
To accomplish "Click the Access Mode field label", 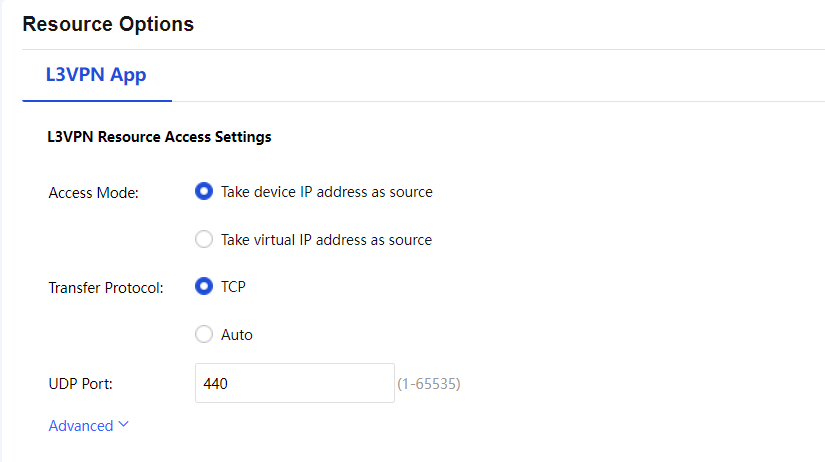I will click(93, 193).
